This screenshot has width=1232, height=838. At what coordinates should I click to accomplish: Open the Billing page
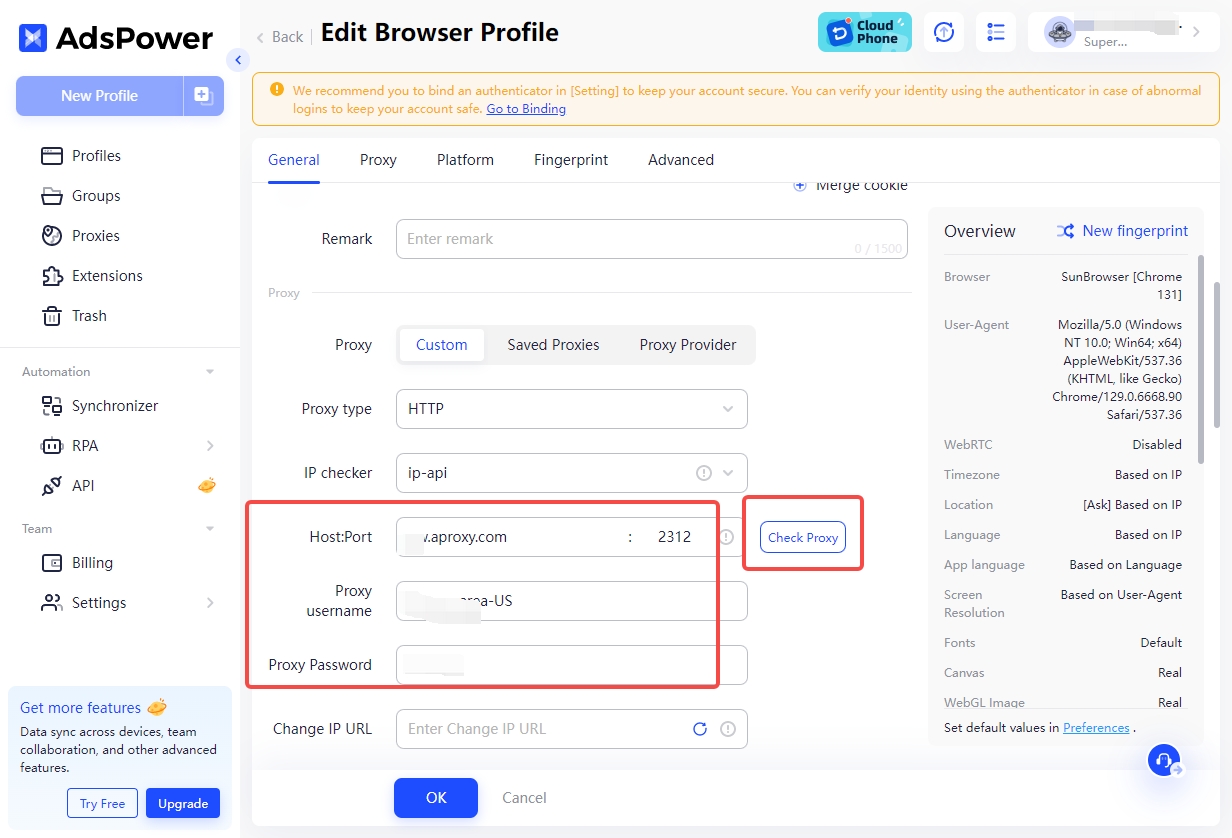(92, 563)
